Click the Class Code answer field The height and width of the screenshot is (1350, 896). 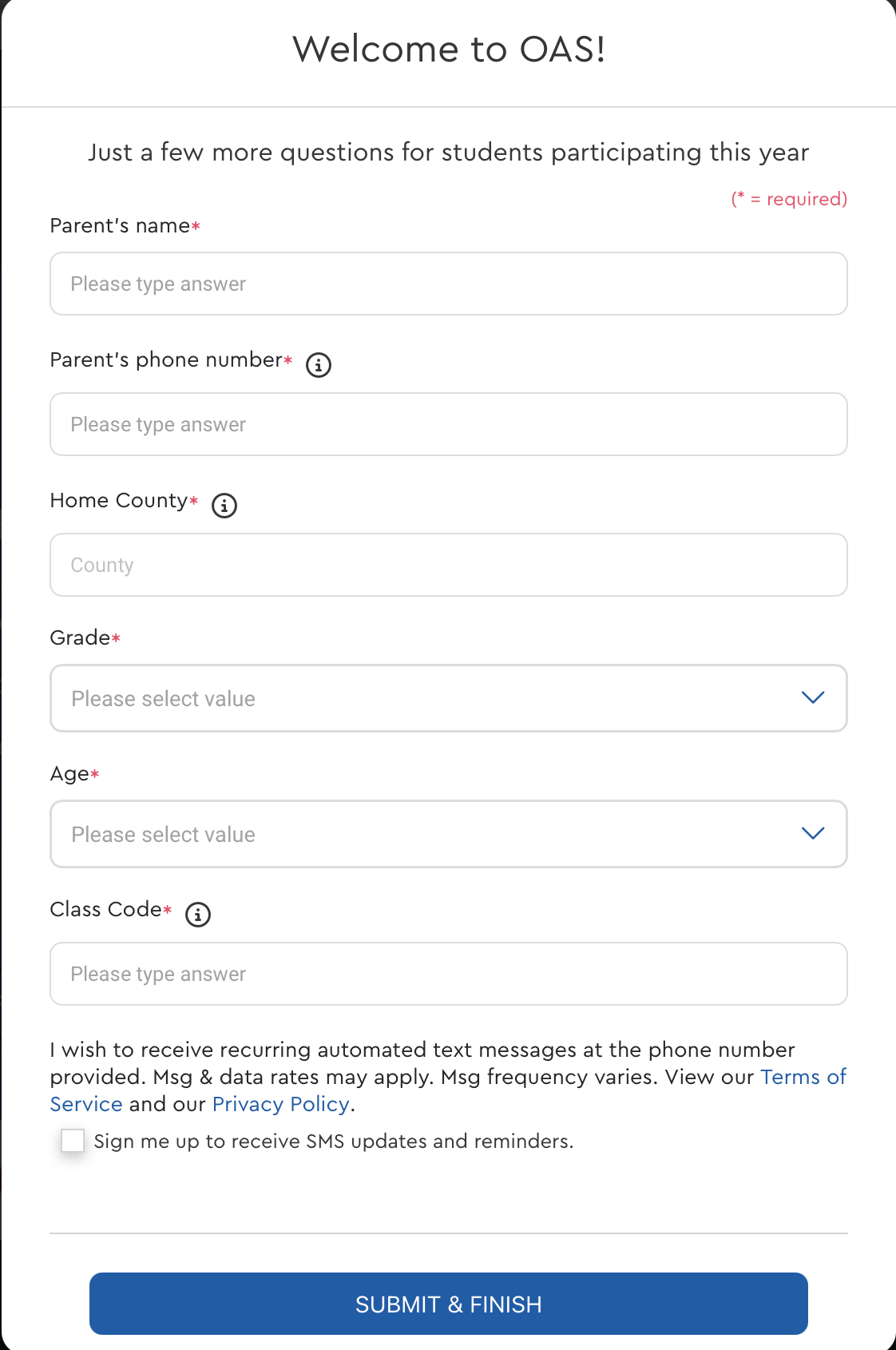(x=449, y=974)
